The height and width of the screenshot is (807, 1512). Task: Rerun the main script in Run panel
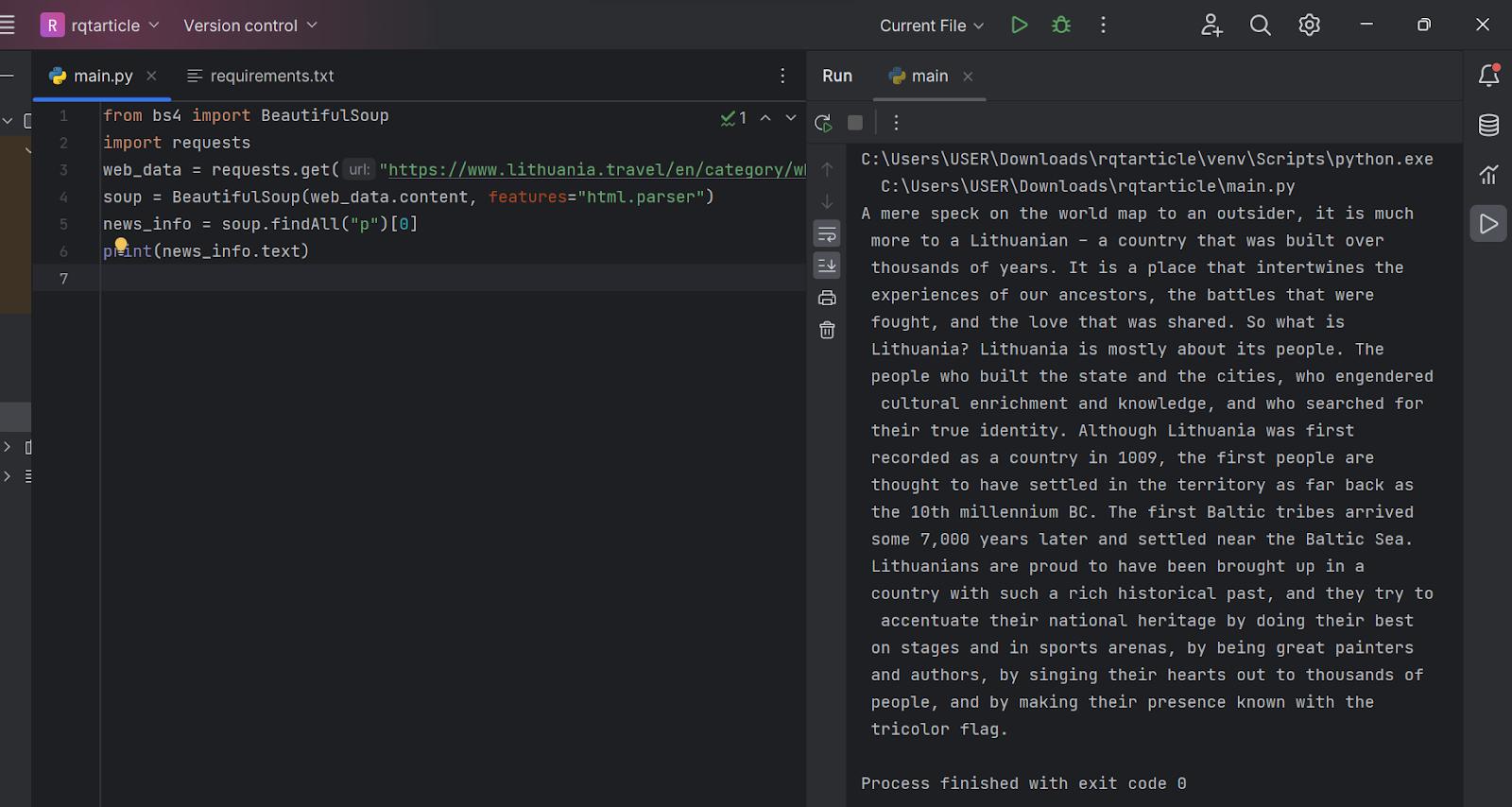(x=823, y=123)
